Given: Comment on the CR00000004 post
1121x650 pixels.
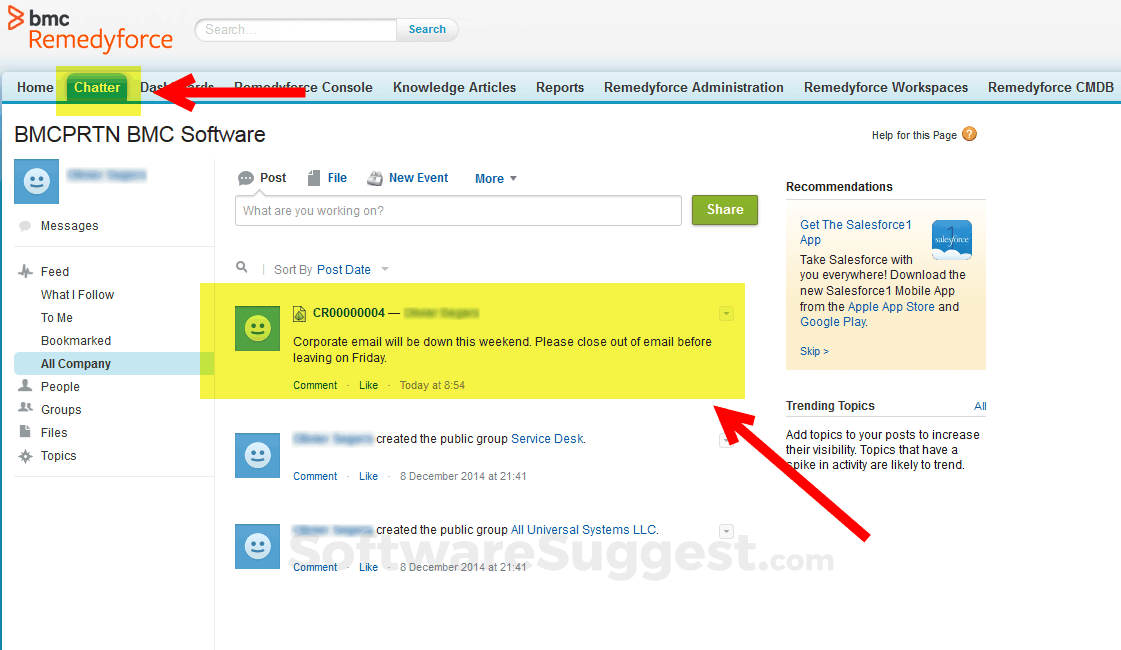Looking at the screenshot, I should (x=315, y=385).
